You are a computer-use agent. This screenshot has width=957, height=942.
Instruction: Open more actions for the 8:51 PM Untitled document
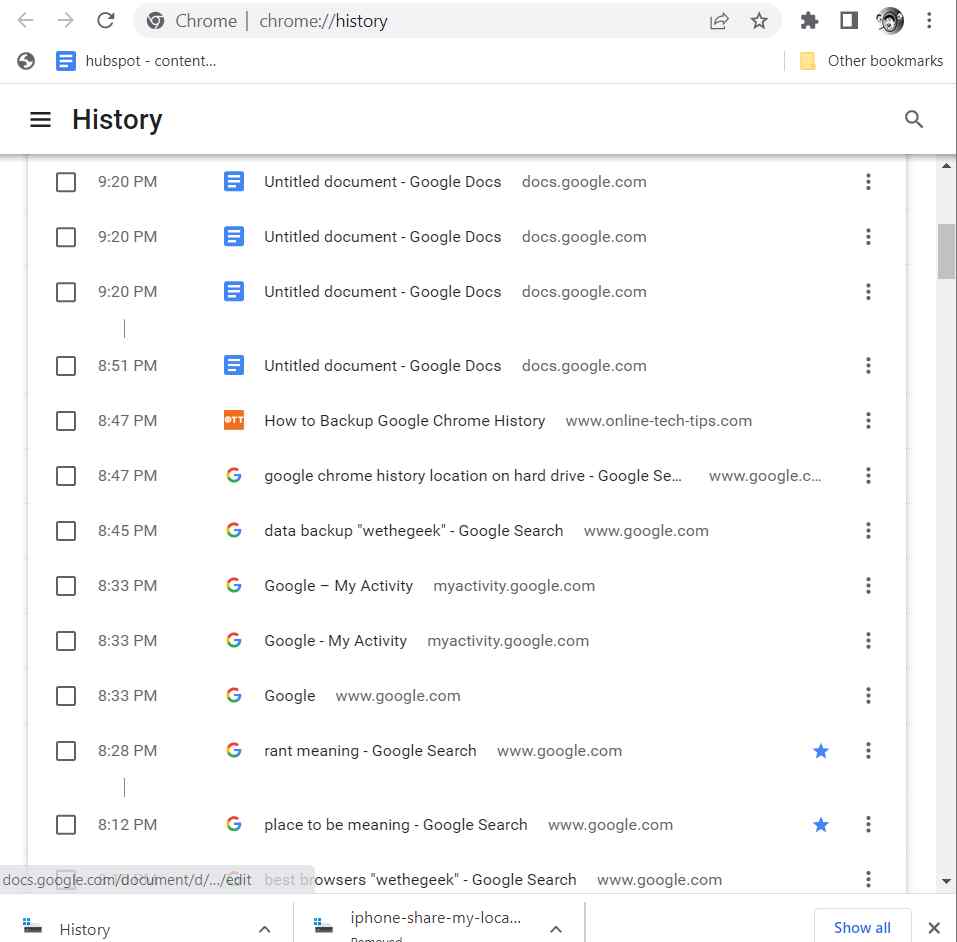point(868,366)
